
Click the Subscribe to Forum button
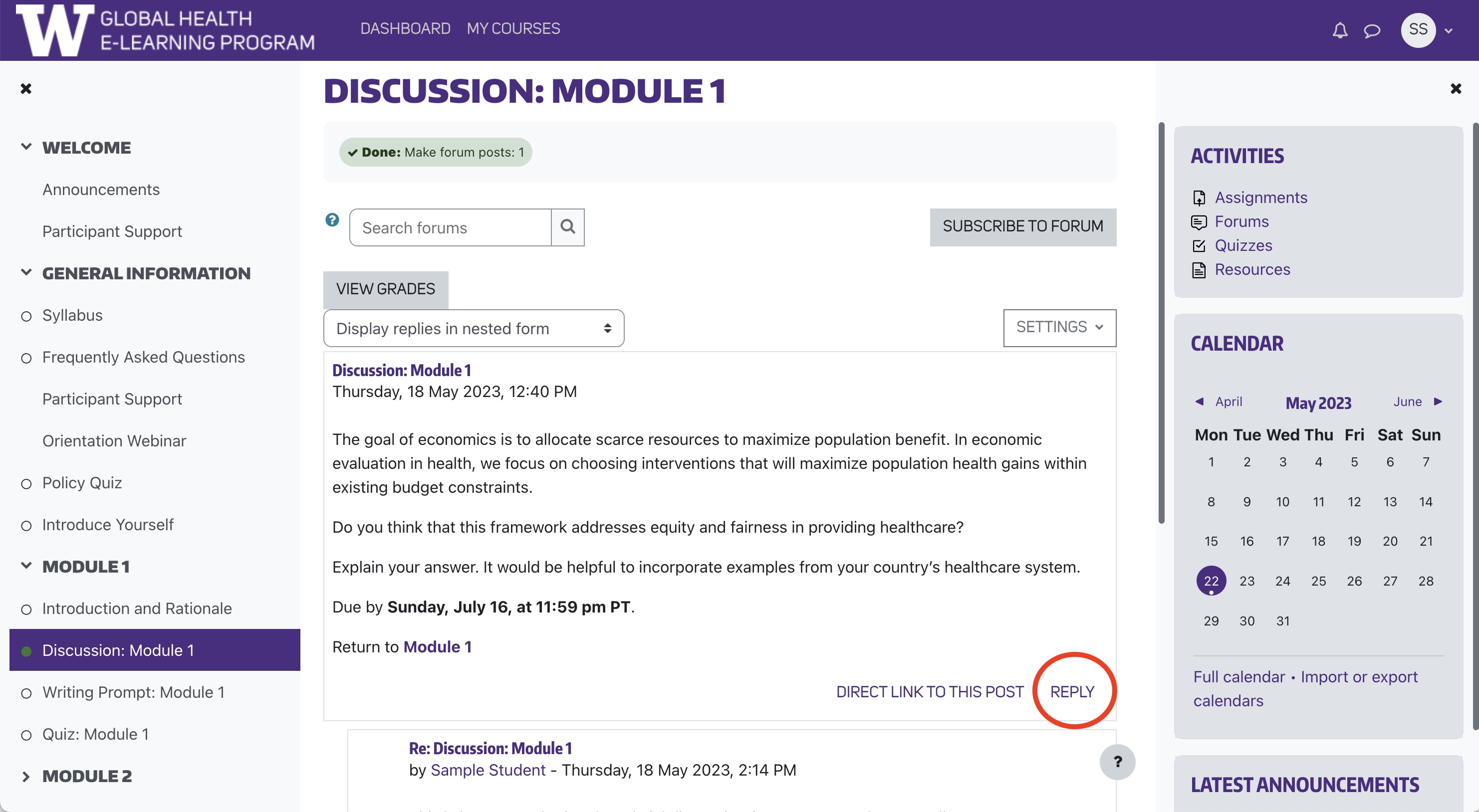pyautogui.click(x=1022, y=226)
